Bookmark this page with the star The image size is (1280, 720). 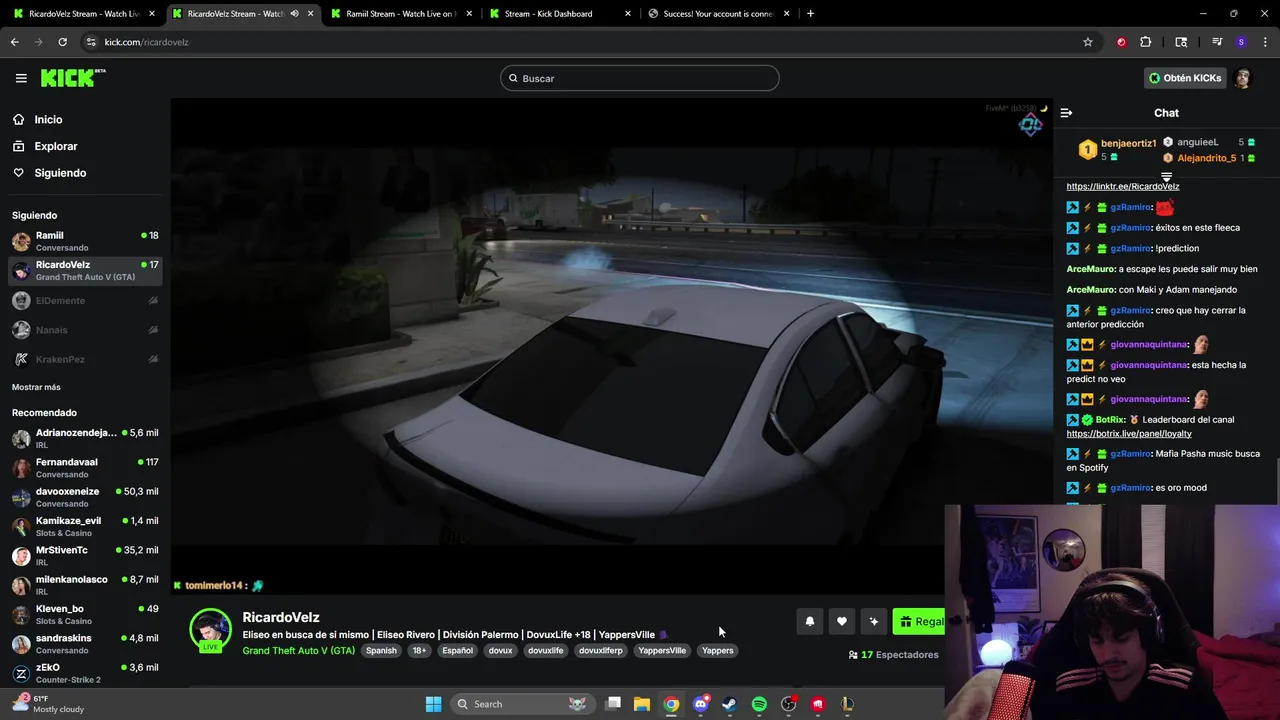(1088, 42)
